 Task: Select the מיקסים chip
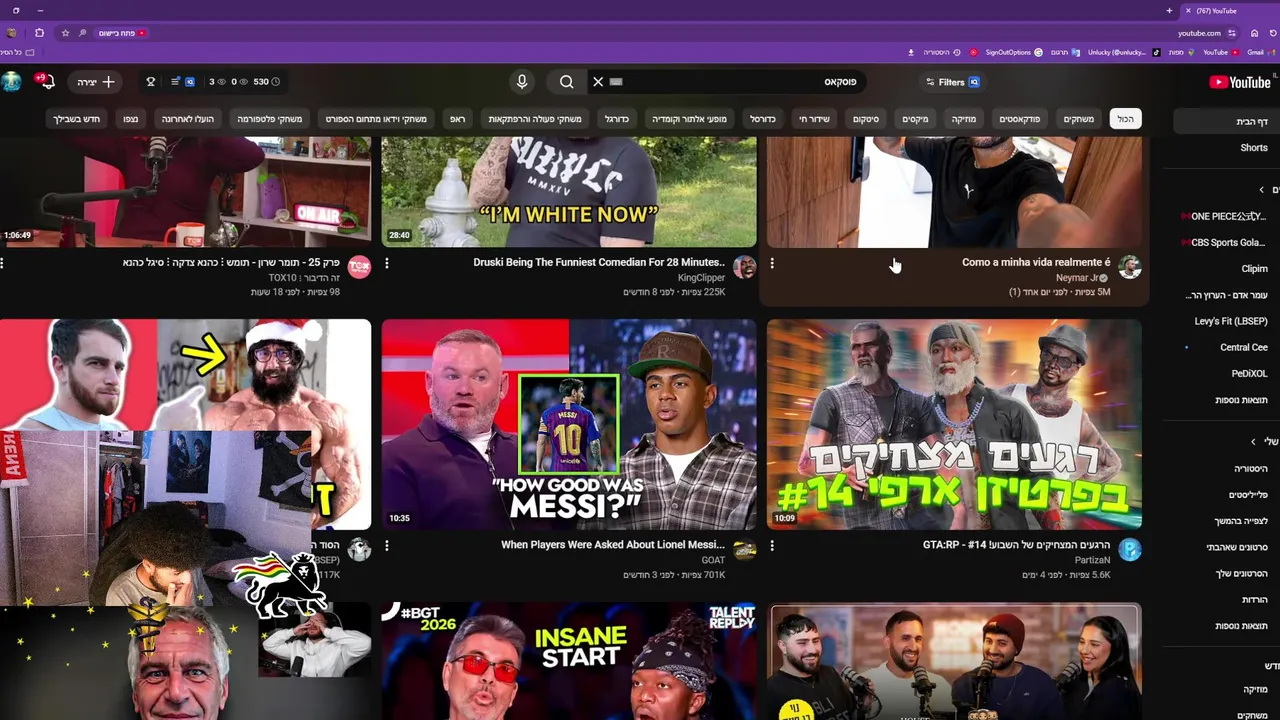click(915, 119)
